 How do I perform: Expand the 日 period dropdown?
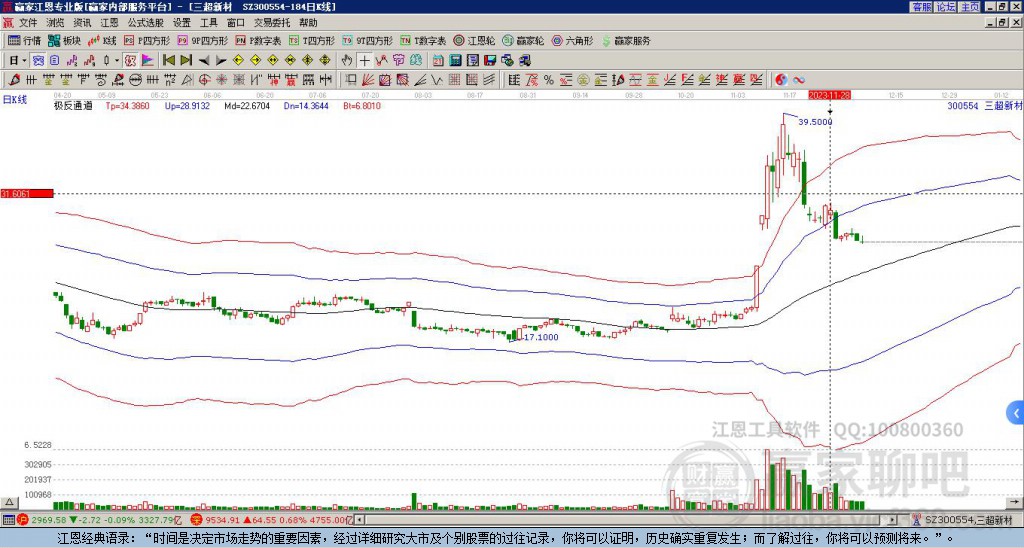(24, 60)
